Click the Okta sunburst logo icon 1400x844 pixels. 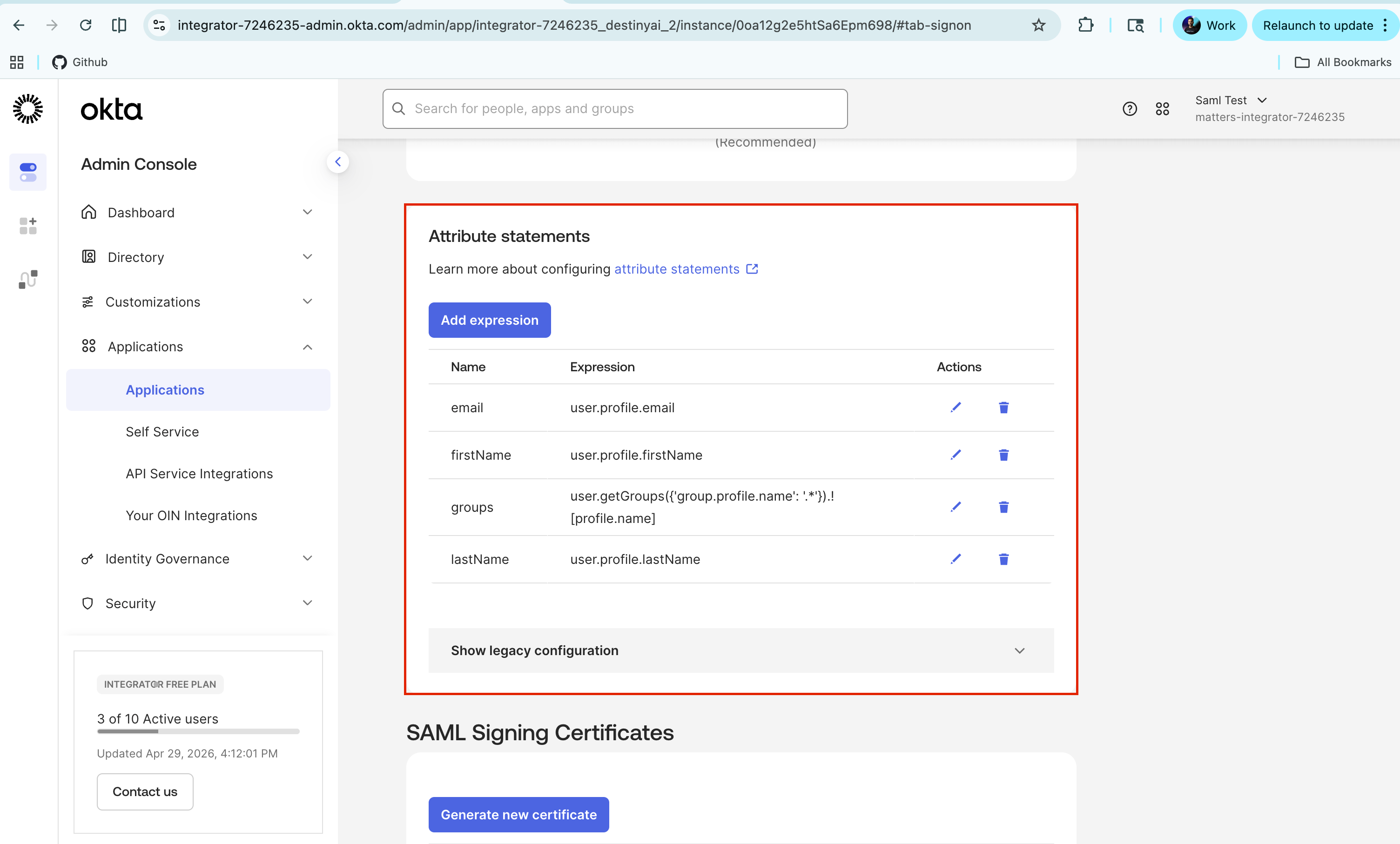point(28,108)
